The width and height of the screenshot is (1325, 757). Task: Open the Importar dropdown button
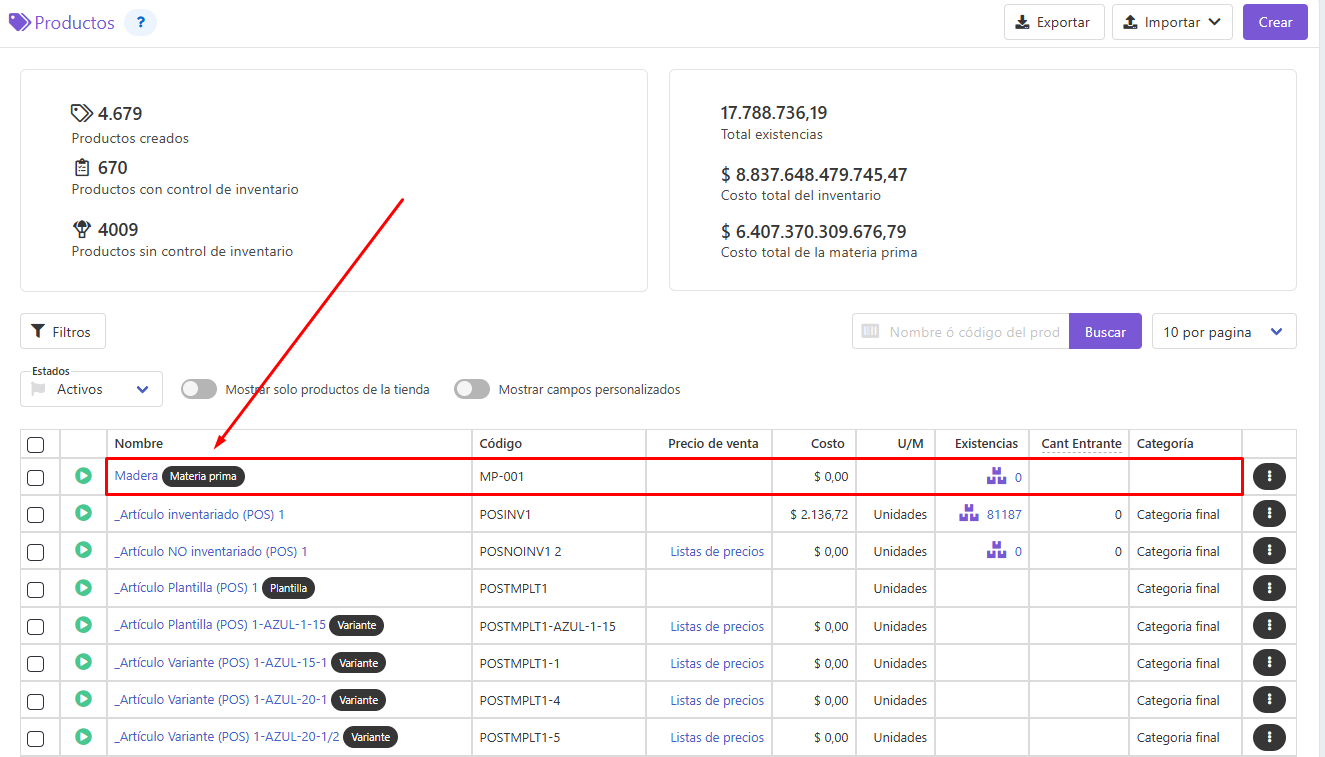tap(1172, 22)
